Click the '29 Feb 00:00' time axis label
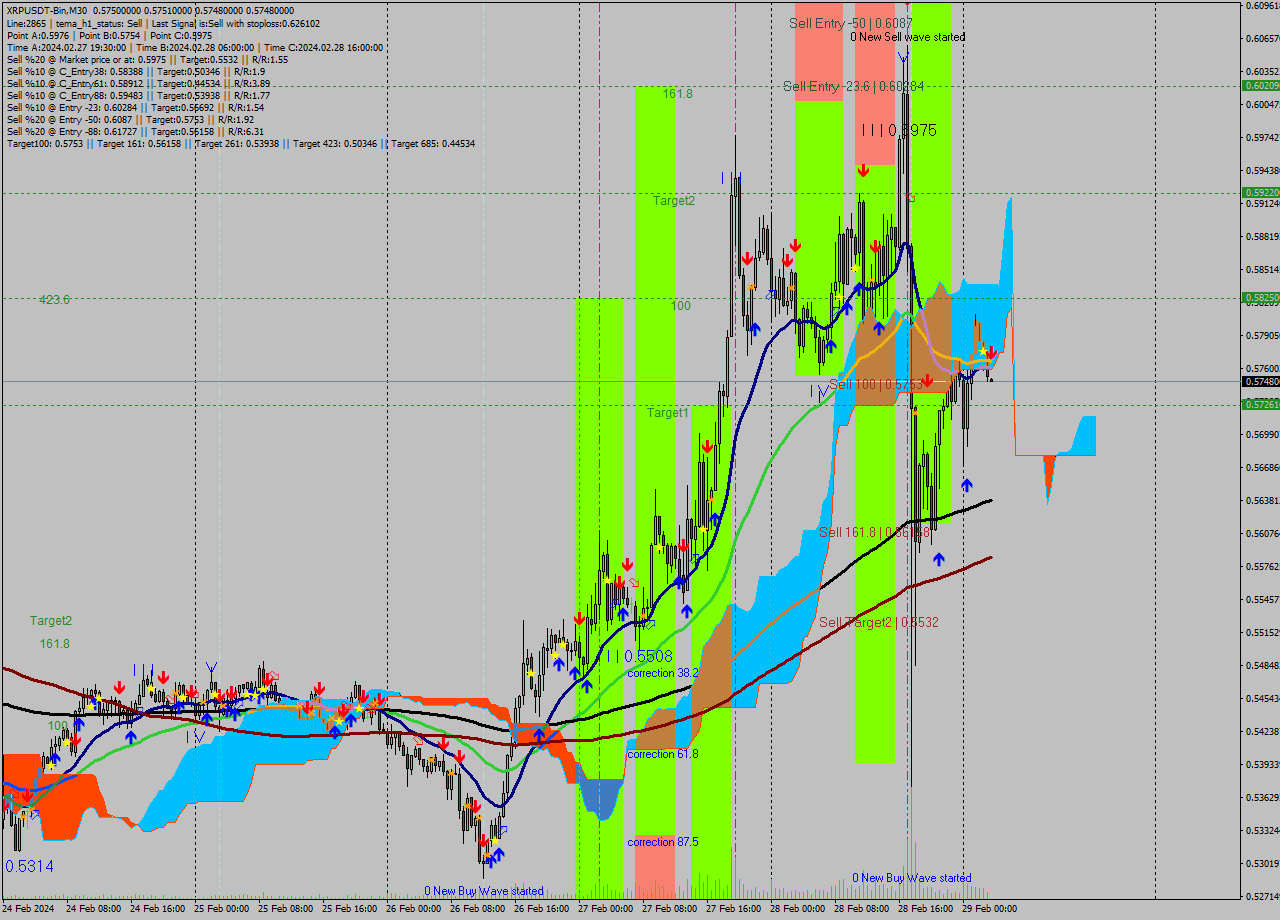The height and width of the screenshot is (920, 1280). pos(989,909)
